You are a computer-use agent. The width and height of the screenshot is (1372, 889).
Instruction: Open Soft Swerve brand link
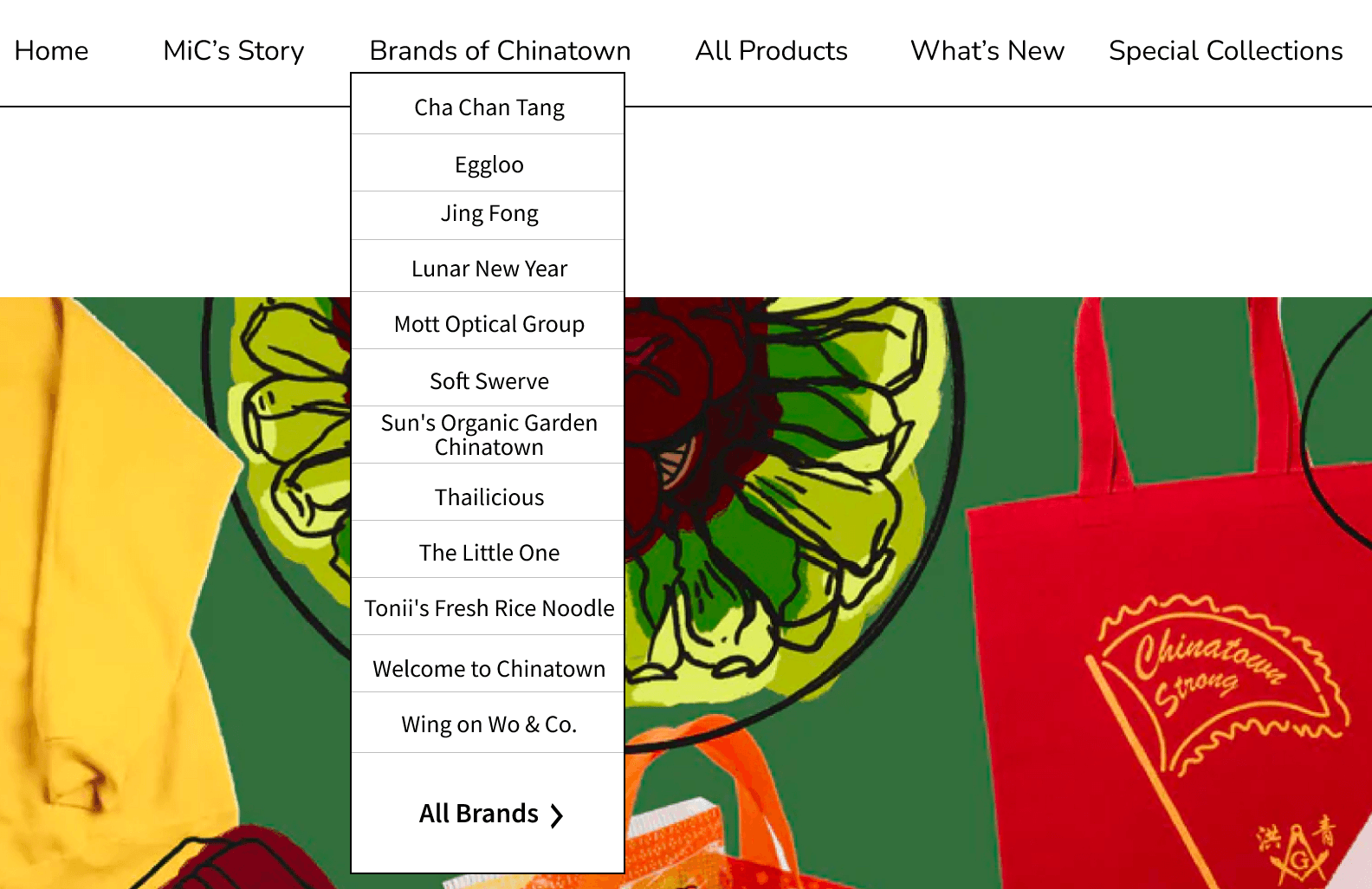click(489, 380)
